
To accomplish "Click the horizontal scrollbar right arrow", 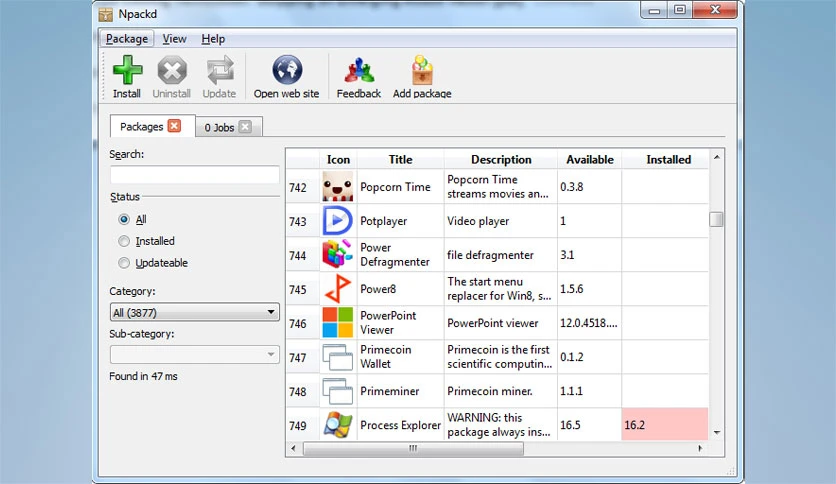I will click(x=700, y=449).
